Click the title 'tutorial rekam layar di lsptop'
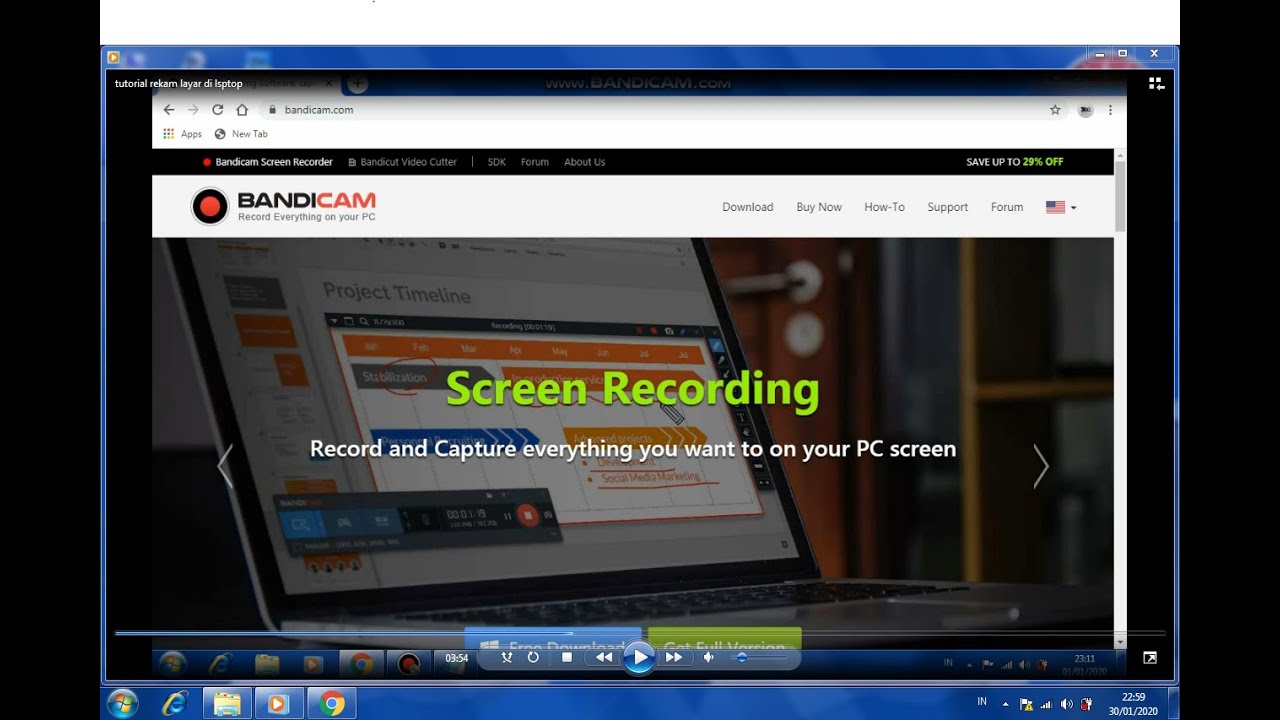Viewport: 1280px width, 720px height. click(x=179, y=83)
